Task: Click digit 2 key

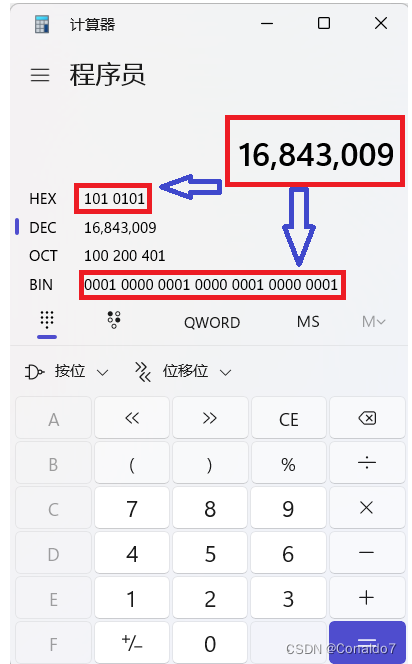Action: tap(210, 598)
